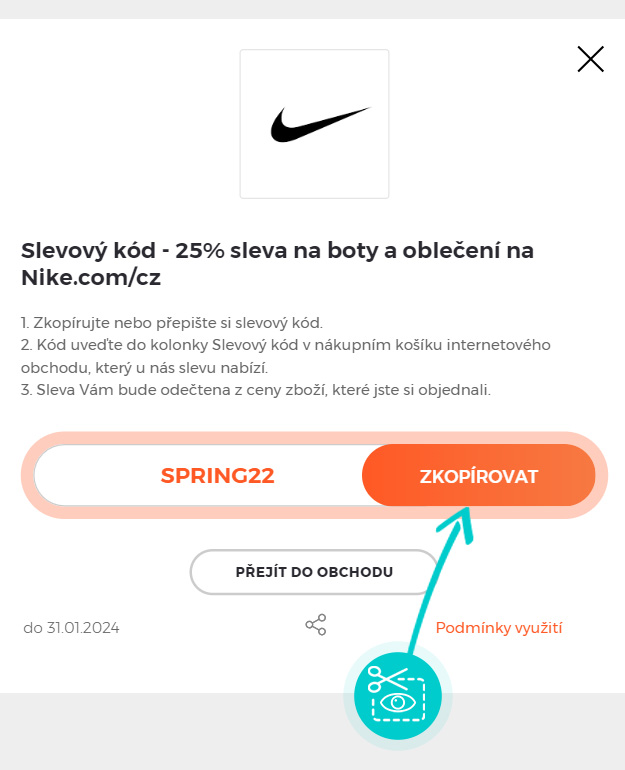Close the discount code popup
This screenshot has width=625, height=770.
pyautogui.click(x=590, y=60)
